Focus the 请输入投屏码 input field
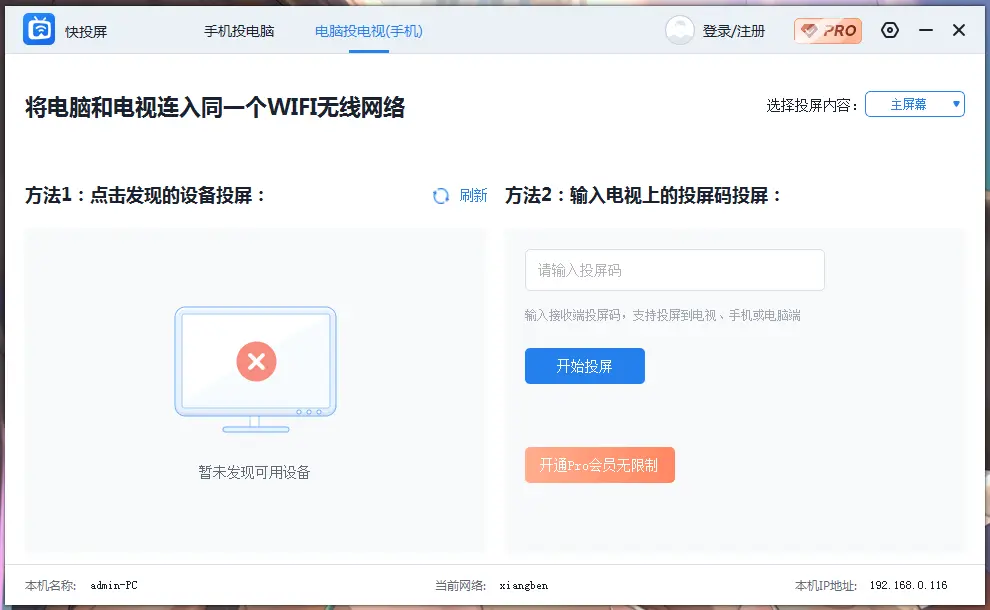This screenshot has height=610, width=990. (674, 270)
